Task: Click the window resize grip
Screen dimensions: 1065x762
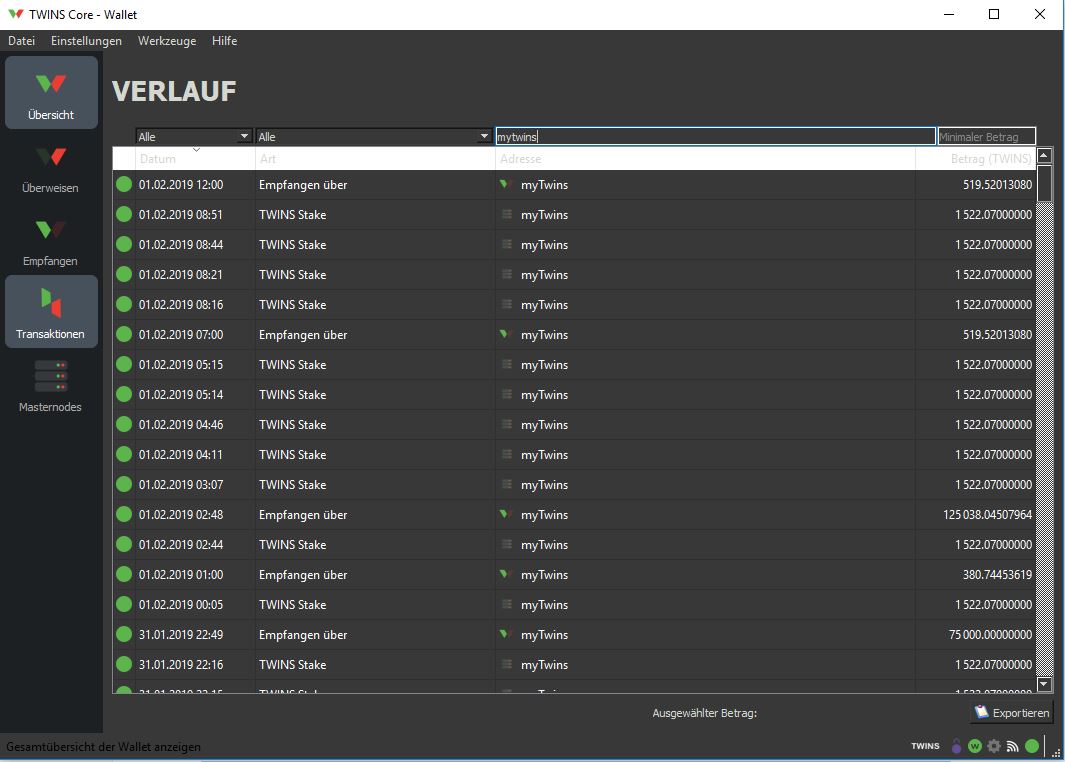Action: coord(1056,752)
